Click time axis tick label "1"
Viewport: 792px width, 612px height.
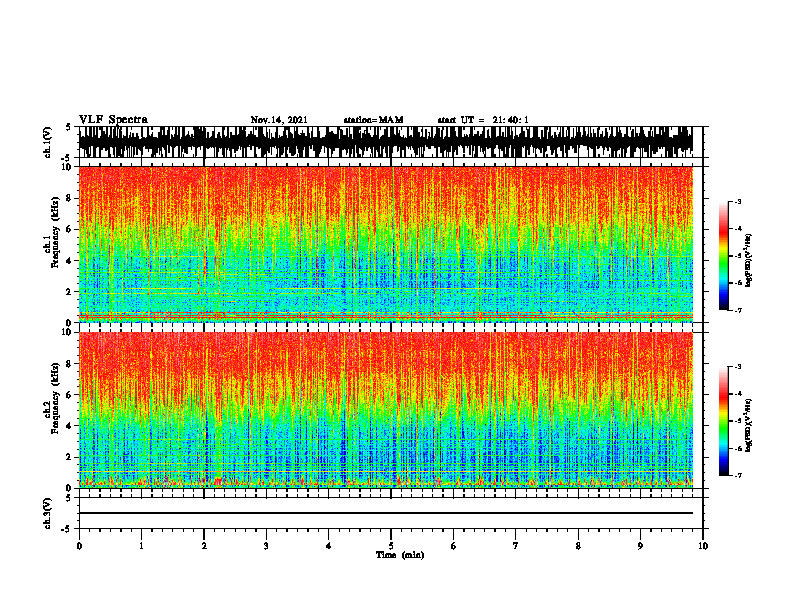(141, 546)
